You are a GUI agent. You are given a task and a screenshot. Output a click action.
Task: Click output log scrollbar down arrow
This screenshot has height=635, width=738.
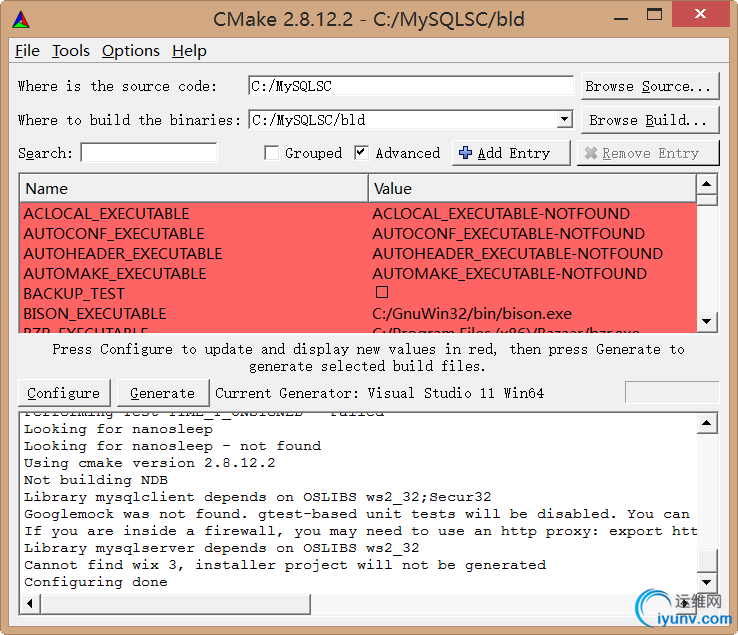[706, 582]
